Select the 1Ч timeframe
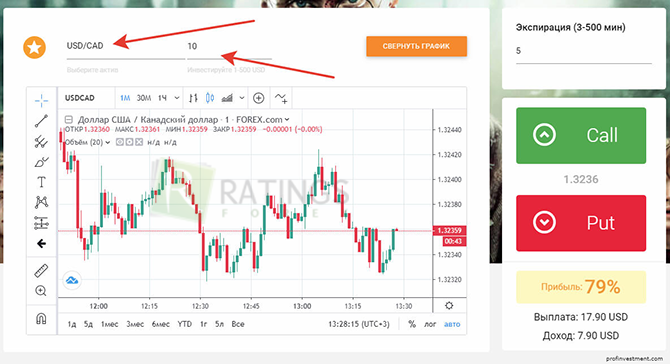Screen dimensions: 670x364 click(162, 98)
